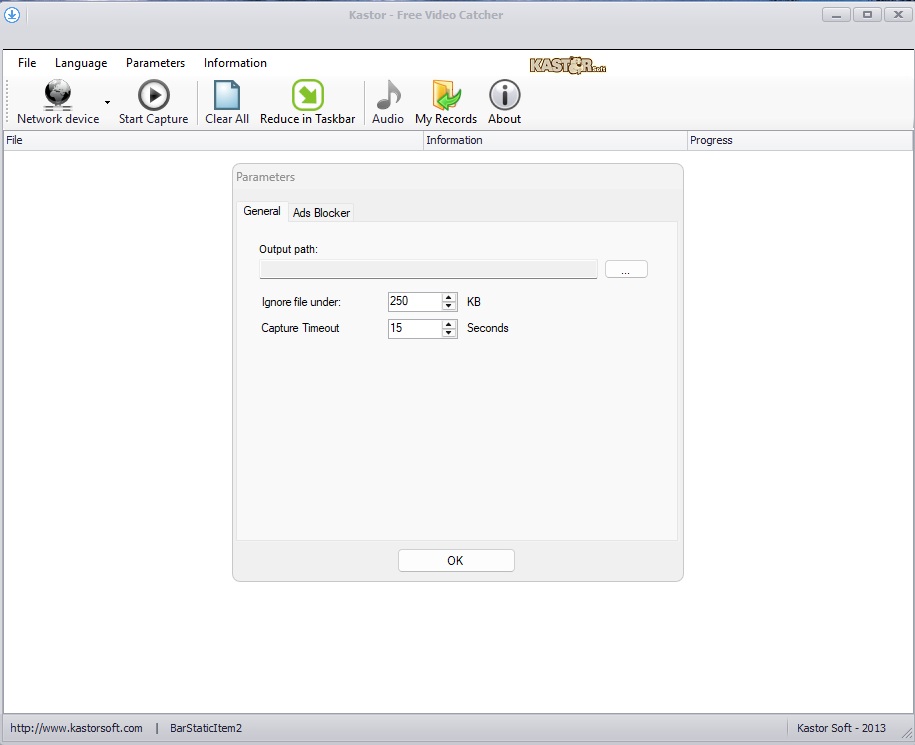The width and height of the screenshot is (915, 745).
Task: Click the output path browse button
Action: (x=626, y=270)
